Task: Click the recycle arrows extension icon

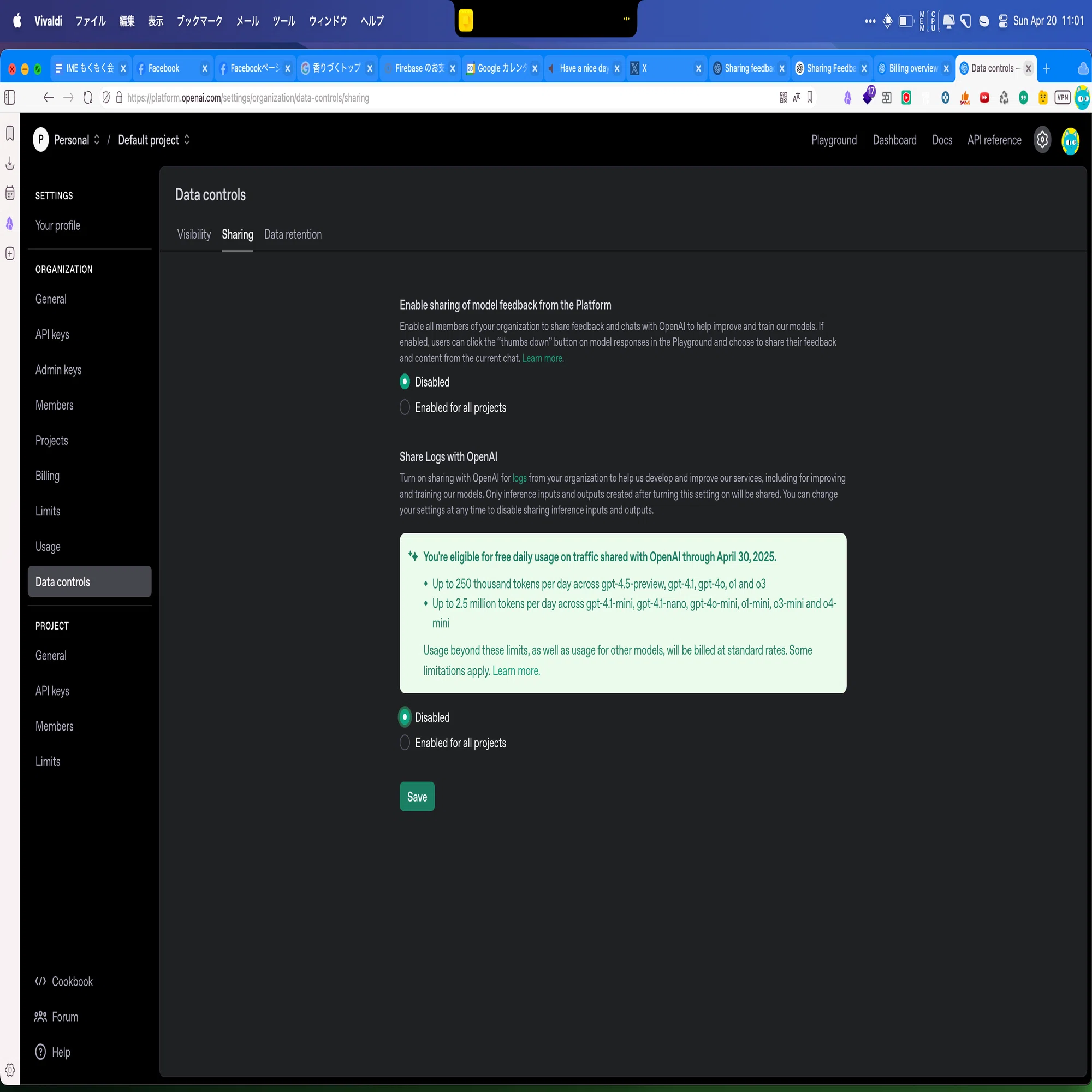Action: 1004,97
